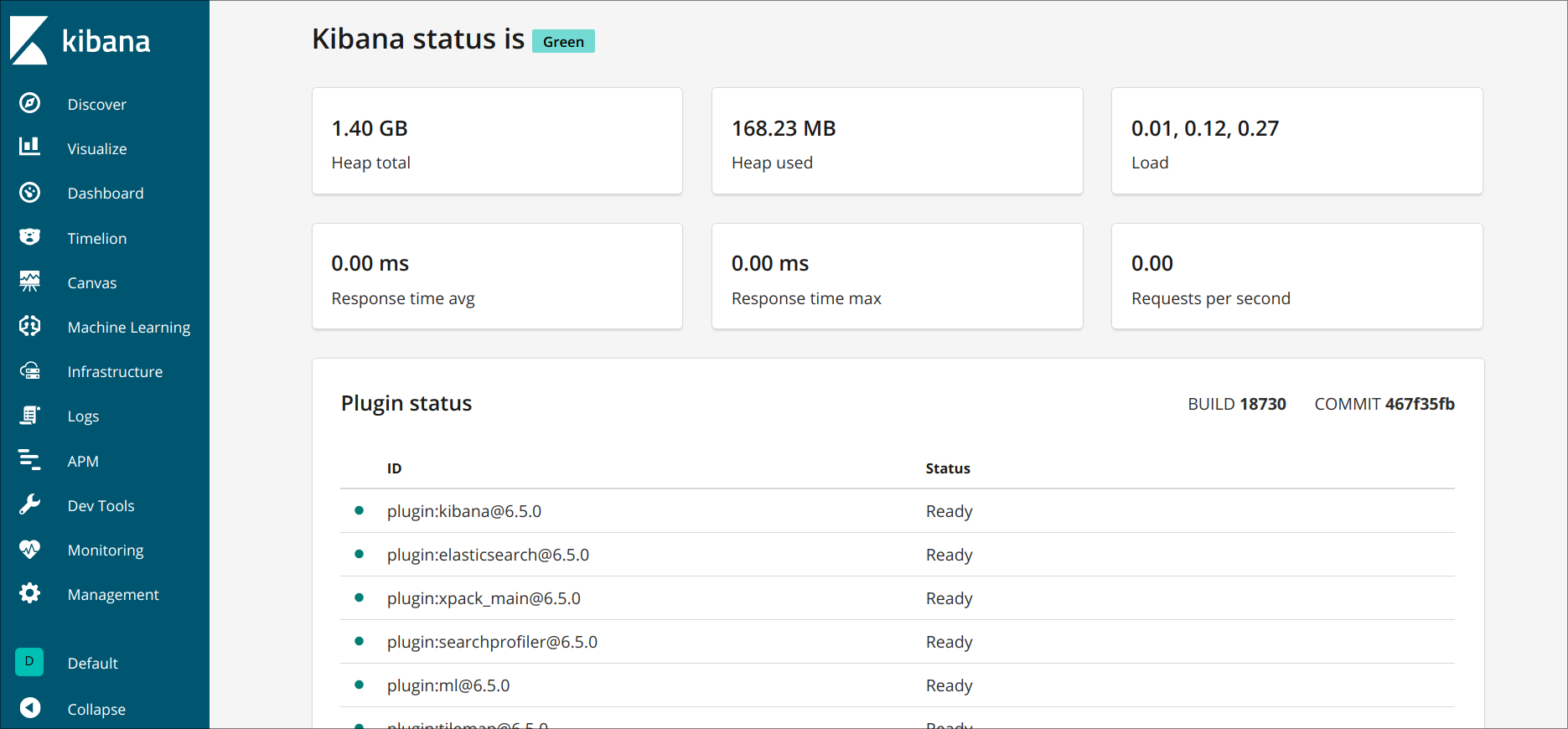This screenshot has width=1568, height=729.
Task: Go to Visualize link label
Action: click(97, 149)
